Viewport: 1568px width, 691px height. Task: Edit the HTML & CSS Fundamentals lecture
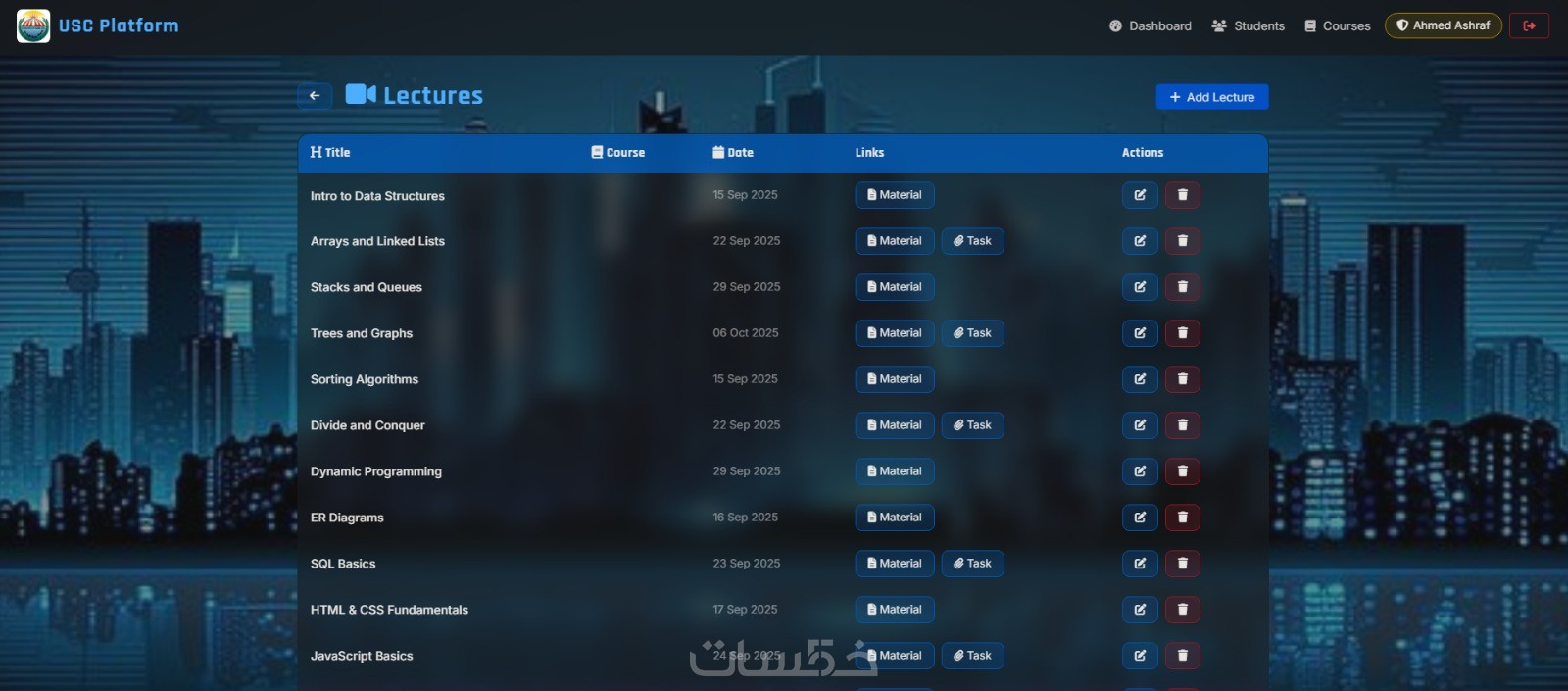[1140, 610]
